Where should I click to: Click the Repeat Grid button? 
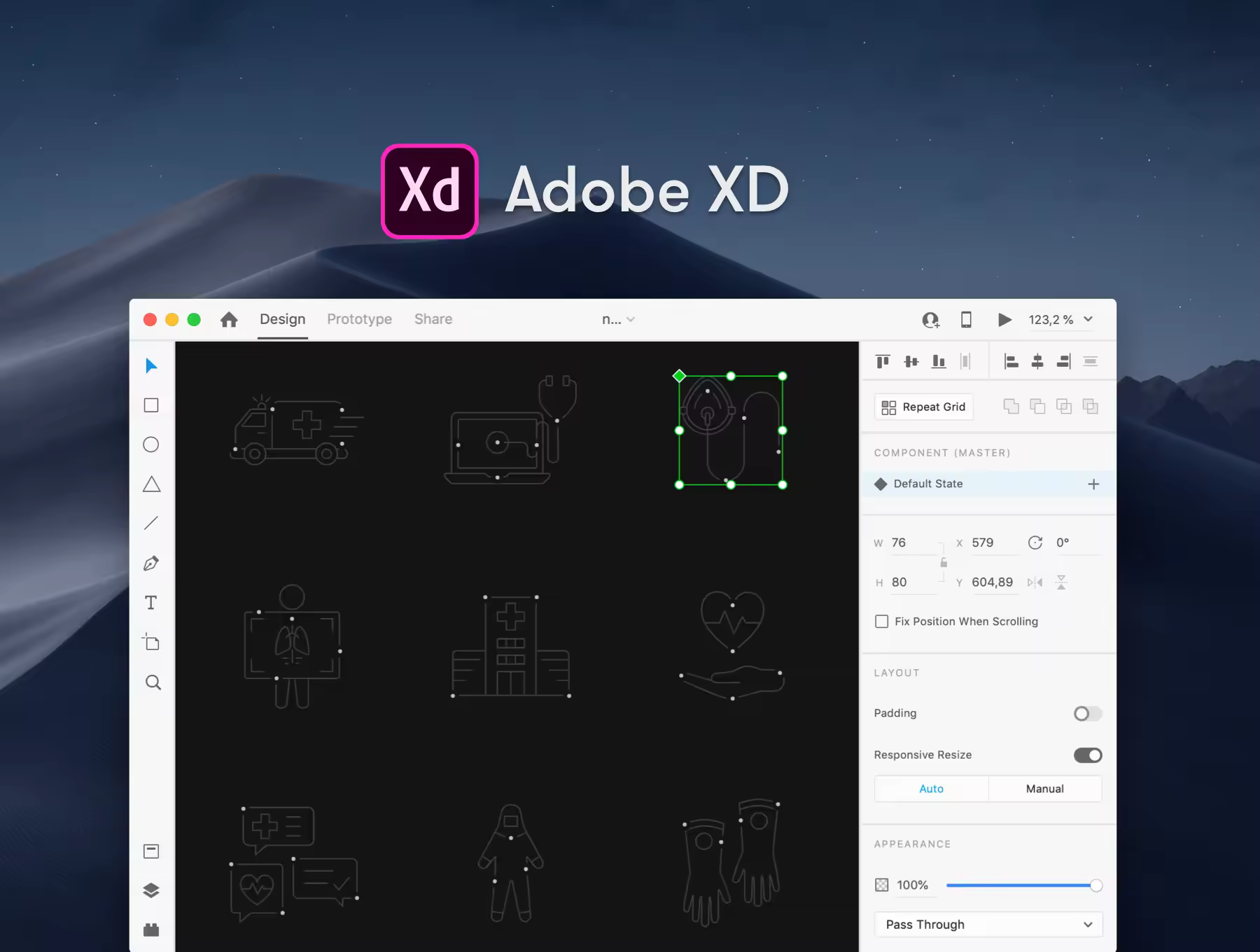click(924, 407)
